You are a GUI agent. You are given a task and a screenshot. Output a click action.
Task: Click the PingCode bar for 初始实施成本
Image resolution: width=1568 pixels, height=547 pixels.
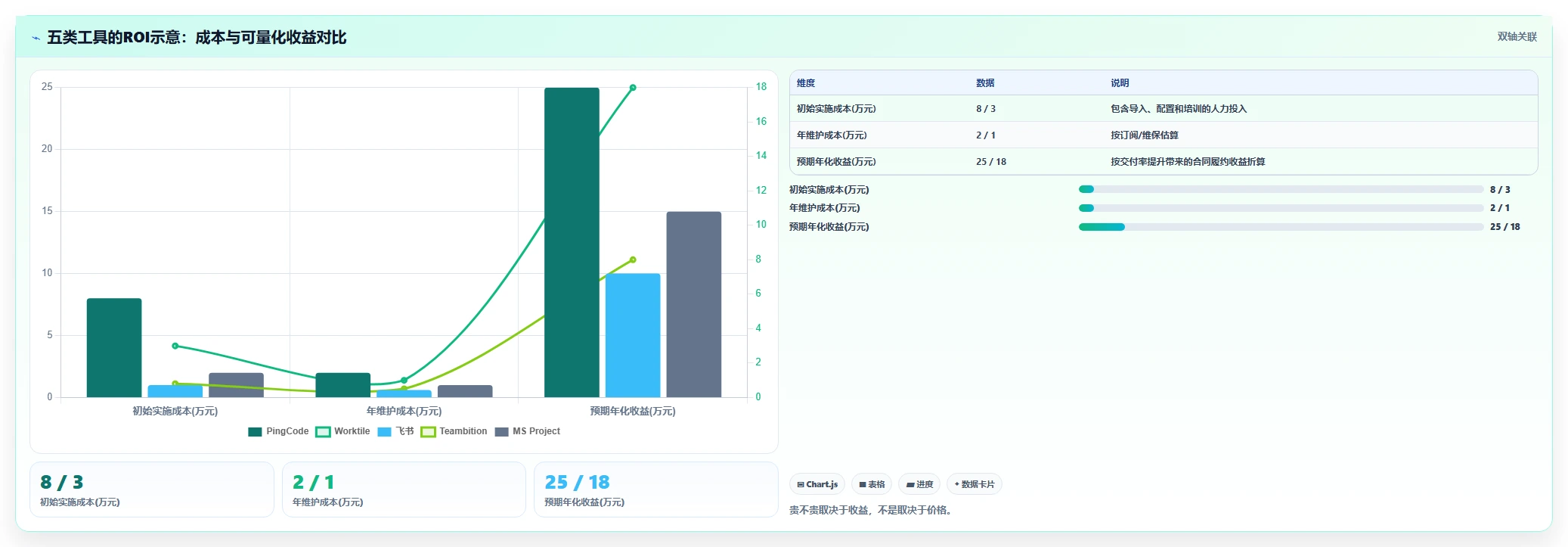[114, 348]
